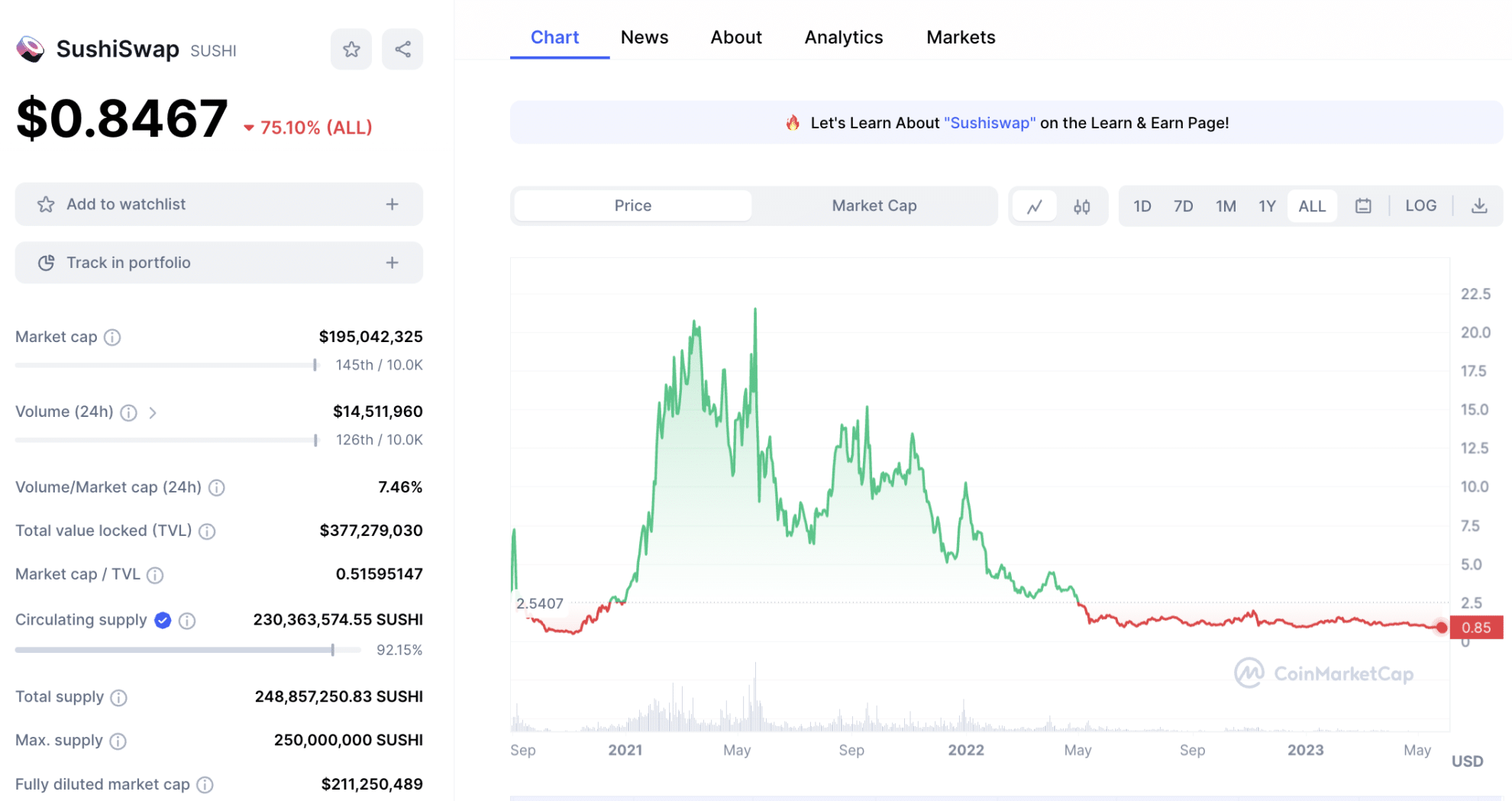Click the star icon to favorite SushiSwap
The width and height of the screenshot is (1512, 801).
tap(351, 48)
